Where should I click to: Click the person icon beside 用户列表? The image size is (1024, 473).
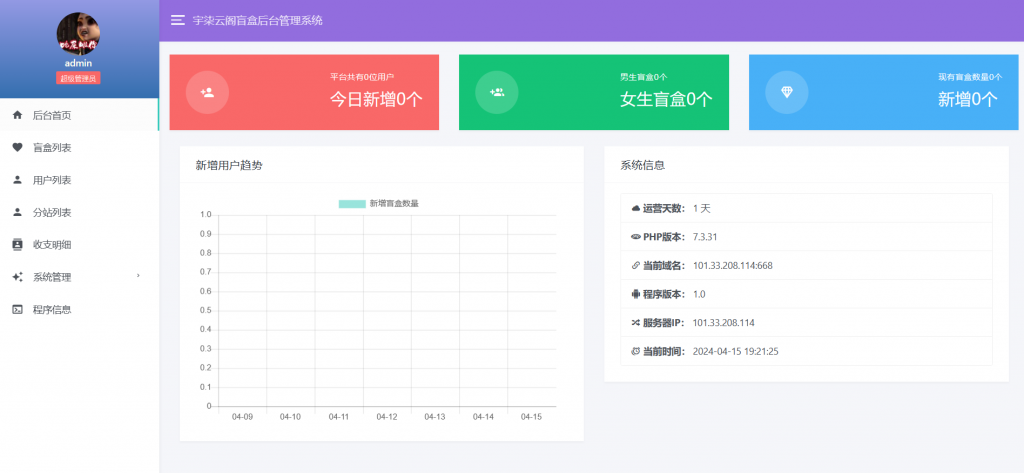(x=18, y=180)
